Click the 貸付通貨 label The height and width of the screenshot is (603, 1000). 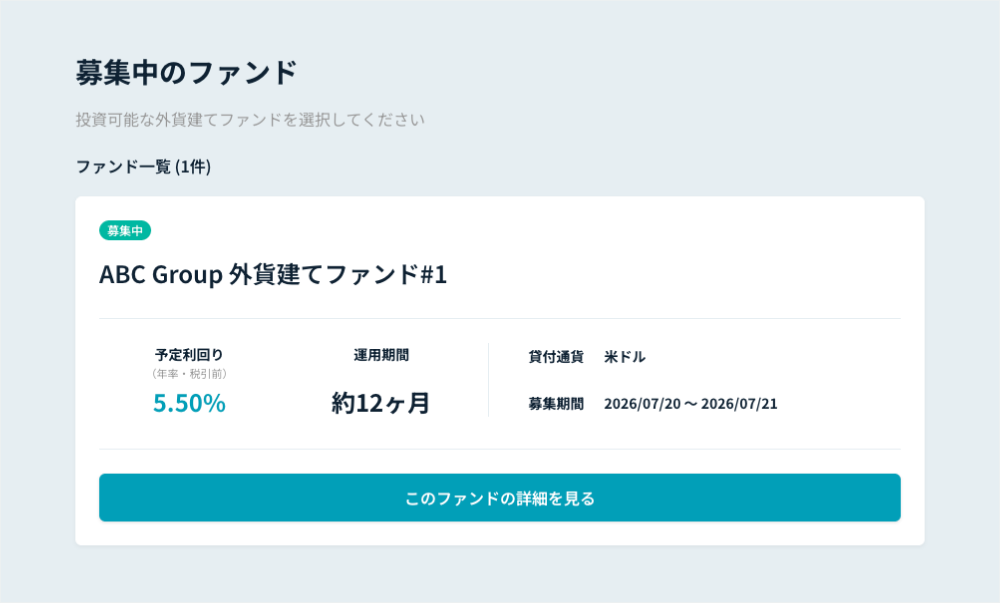coord(555,356)
